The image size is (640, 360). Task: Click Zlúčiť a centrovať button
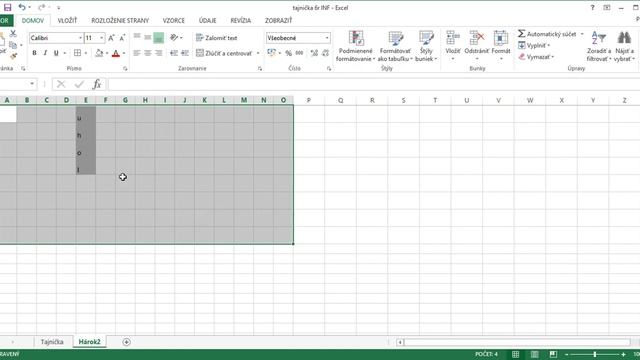coord(224,53)
